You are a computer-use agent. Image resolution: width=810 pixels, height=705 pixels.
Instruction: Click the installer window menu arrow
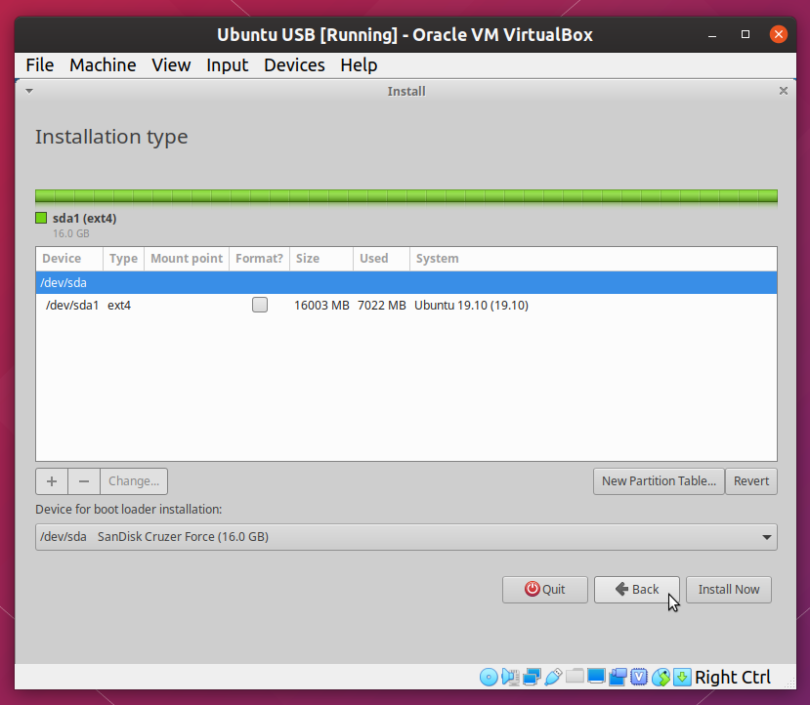pos(29,91)
